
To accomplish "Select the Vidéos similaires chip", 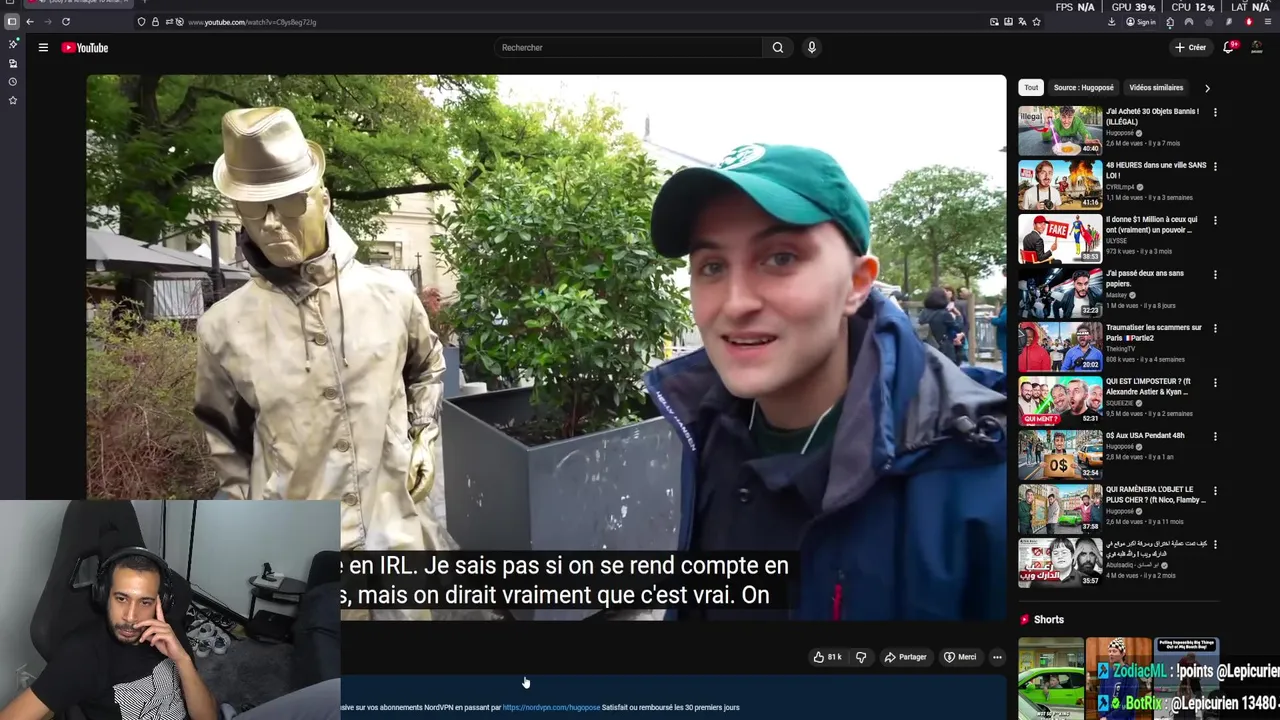I will coord(1156,87).
